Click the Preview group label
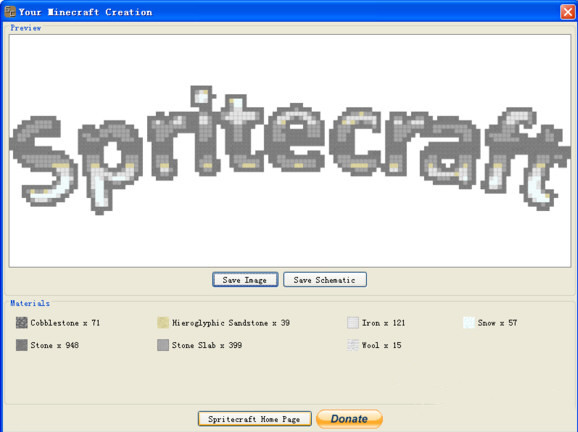Image resolution: width=578 pixels, height=432 pixels. [25, 28]
